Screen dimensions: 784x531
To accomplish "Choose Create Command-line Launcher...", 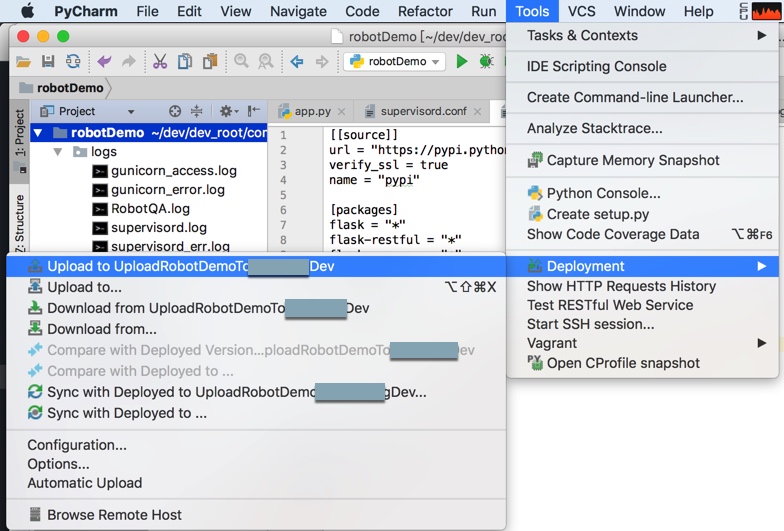I will pyautogui.click(x=642, y=97).
